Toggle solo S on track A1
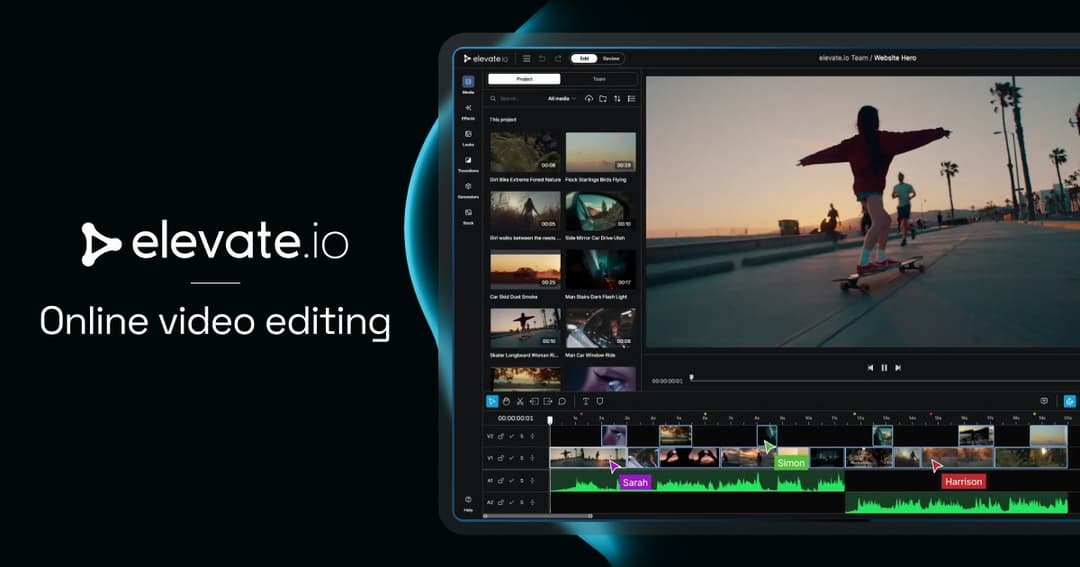Screen dimensions: 1080x567 click(x=521, y=480)
